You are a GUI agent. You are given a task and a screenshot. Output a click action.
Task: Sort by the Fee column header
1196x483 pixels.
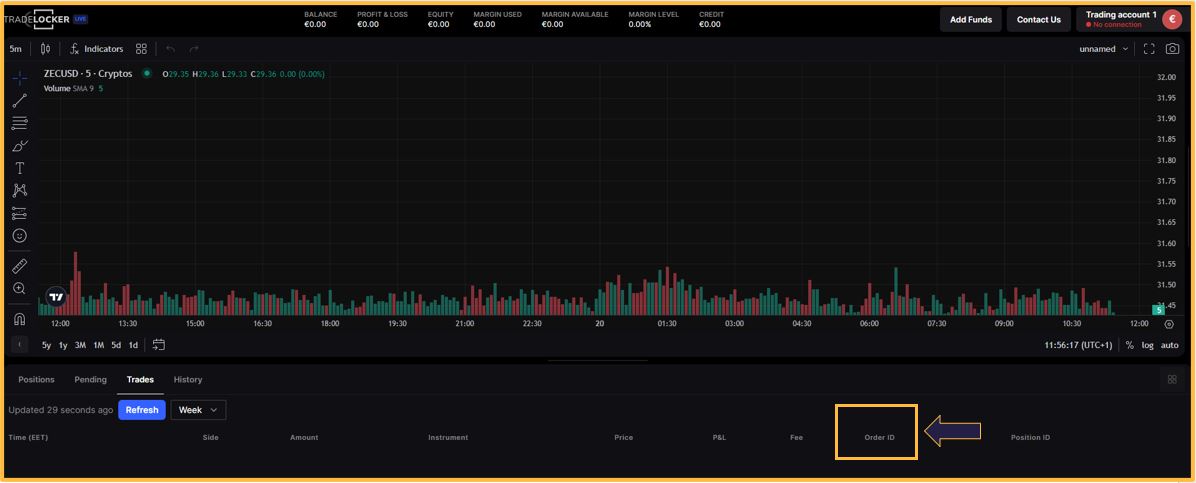[x=796, y=437]
